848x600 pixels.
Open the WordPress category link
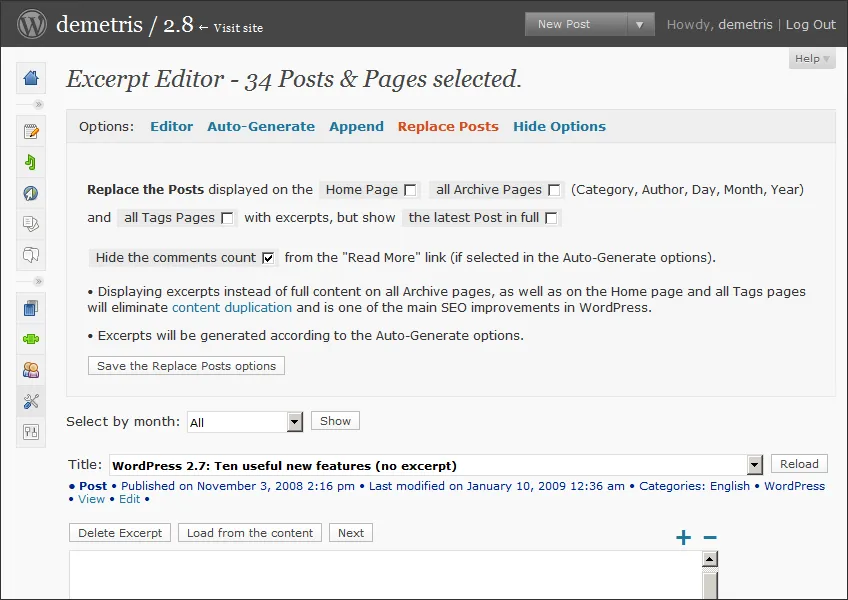[794, 486]
